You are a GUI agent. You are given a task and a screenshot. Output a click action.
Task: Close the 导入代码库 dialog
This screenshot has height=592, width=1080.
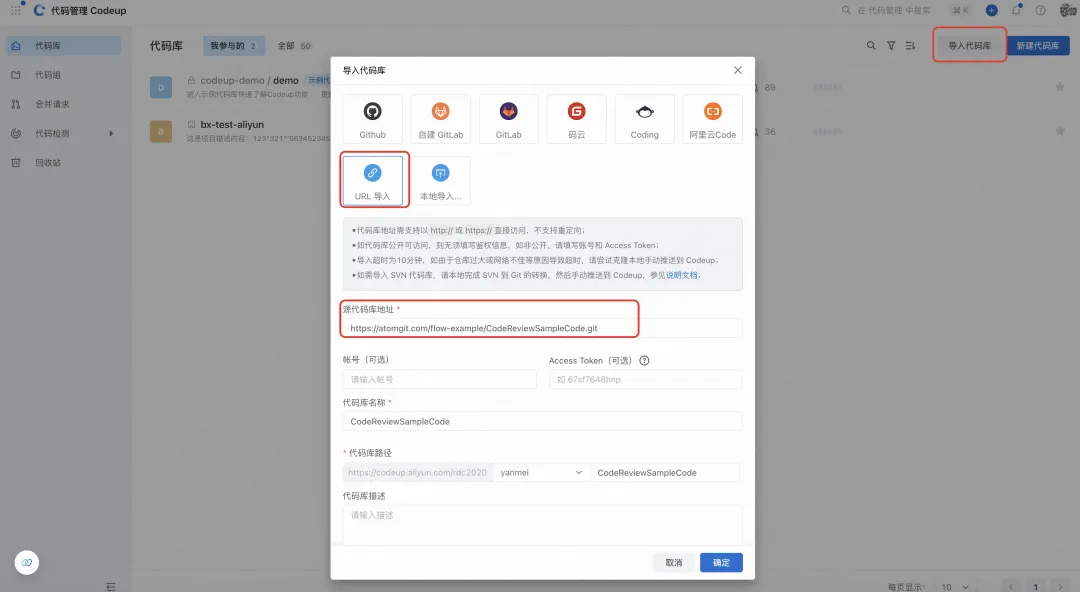tap(738, 70)
